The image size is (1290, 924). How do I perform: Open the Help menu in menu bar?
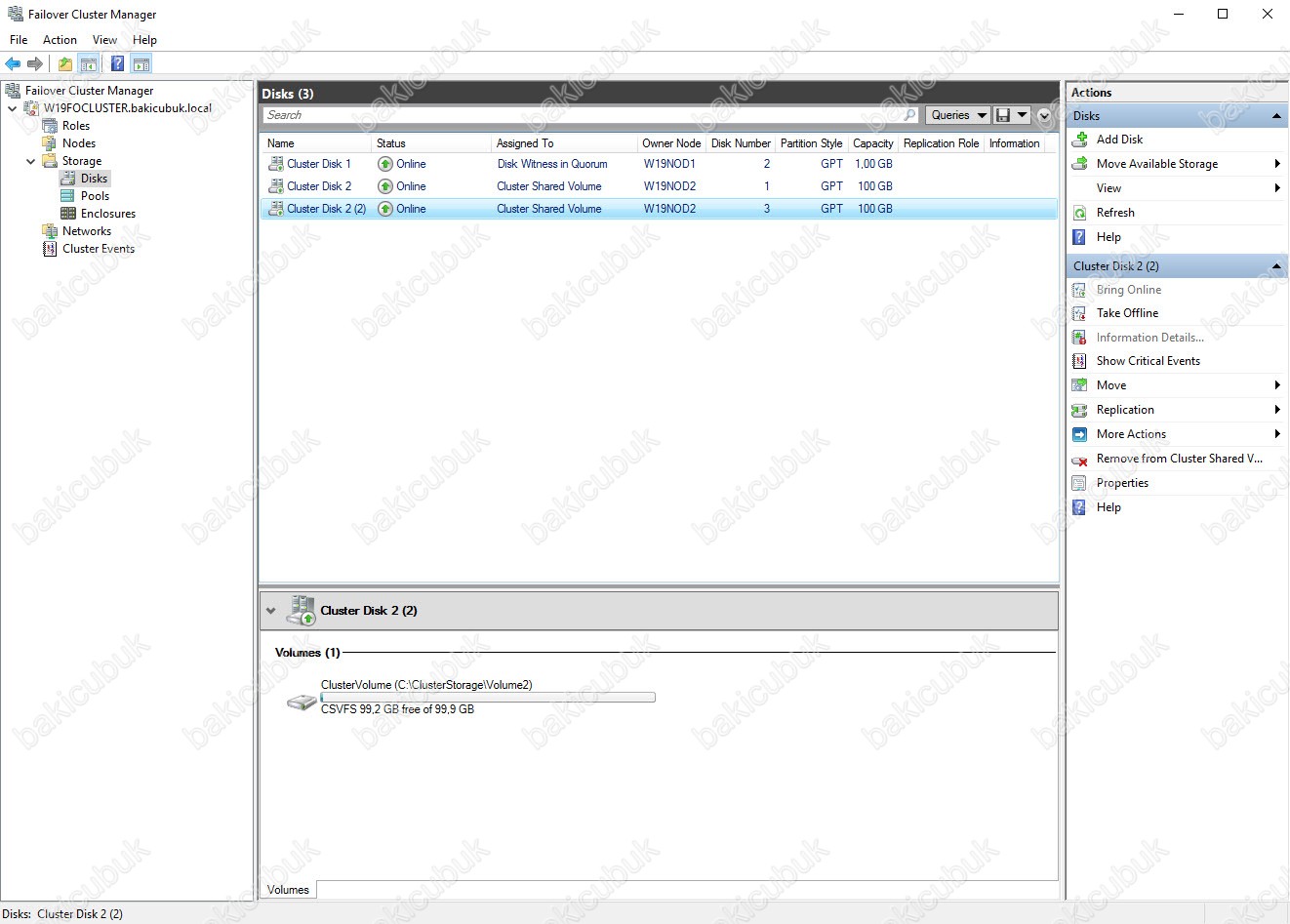[144, 40]
